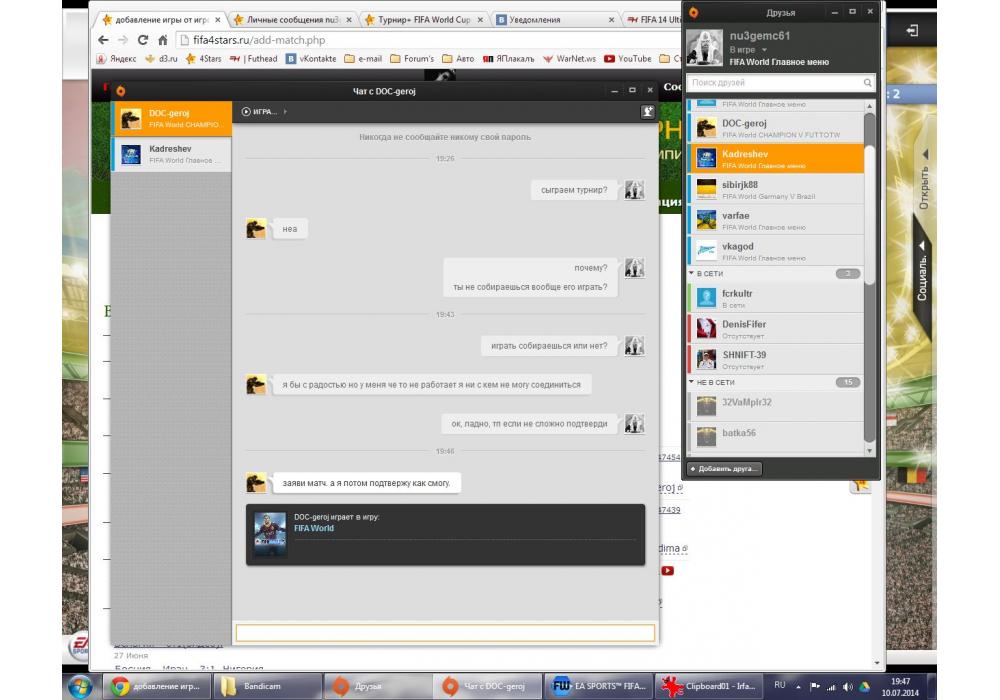Viewport: 1000px width, 700px height.
Task: Switch to Kadreshev chat tab
Action: (x=171, y=154)
